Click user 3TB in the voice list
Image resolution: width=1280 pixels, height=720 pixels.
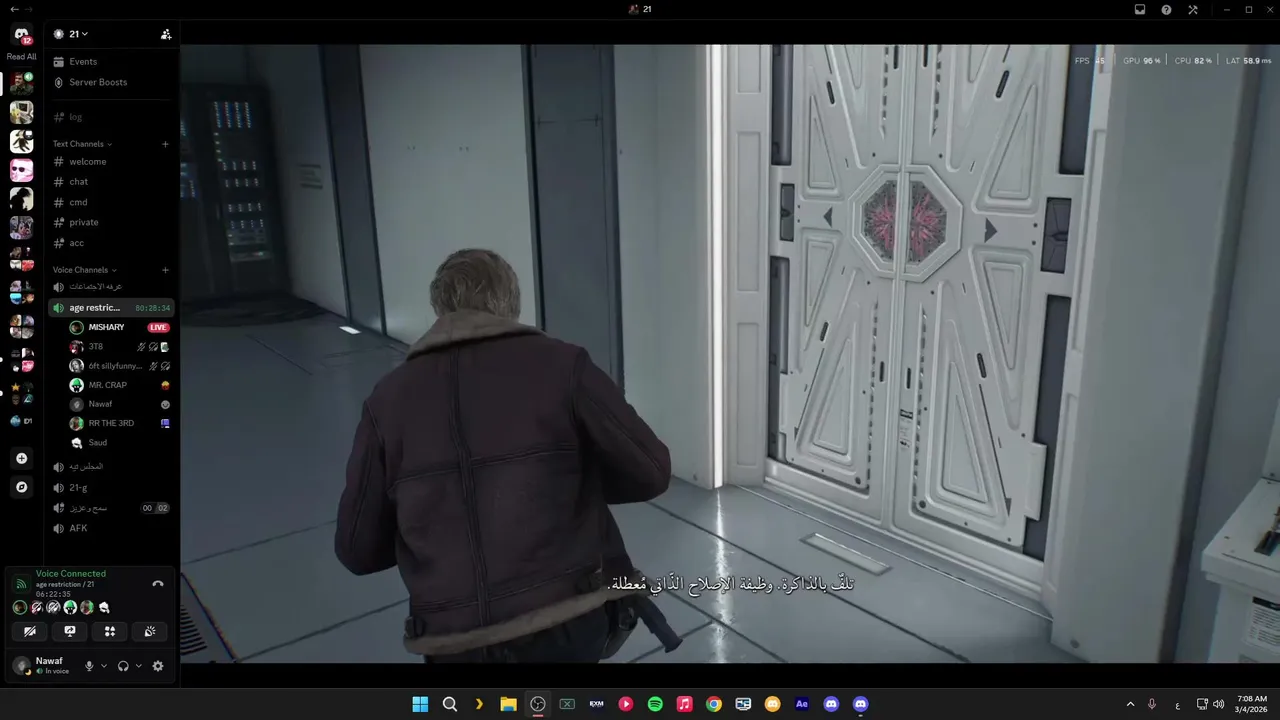[x=118, y=347]
